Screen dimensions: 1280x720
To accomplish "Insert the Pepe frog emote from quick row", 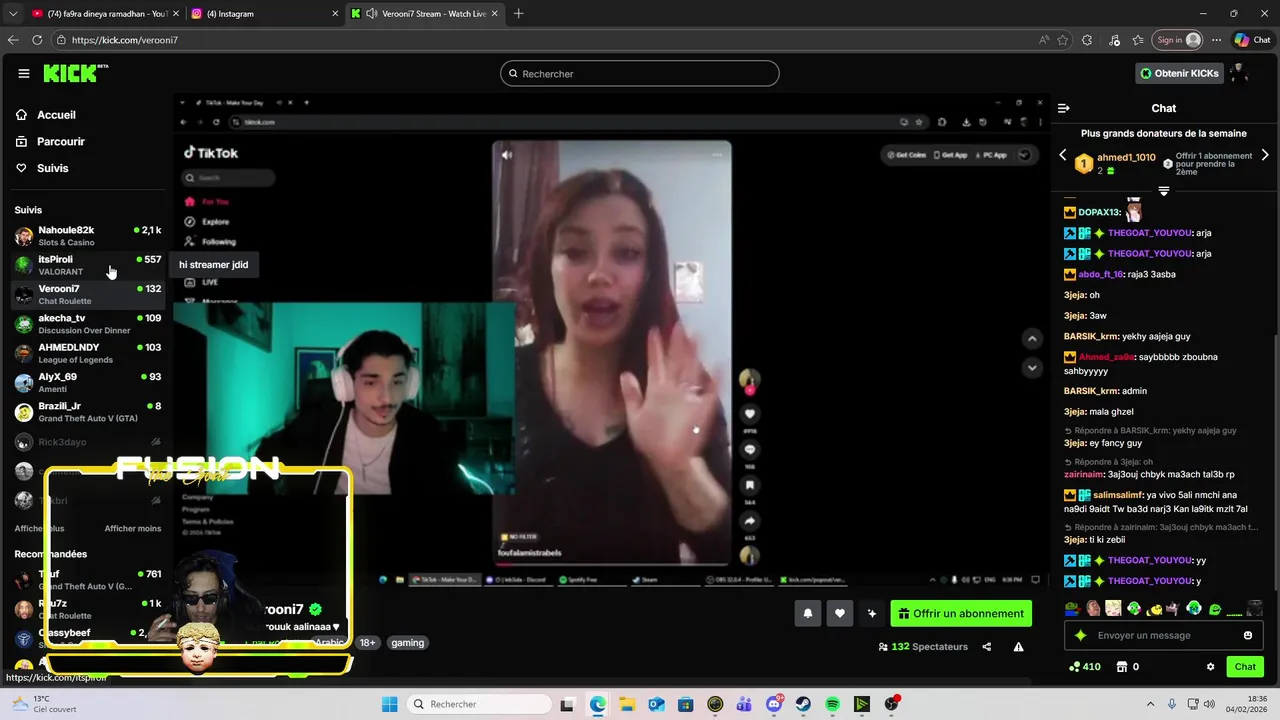I will coord(1072,608).
